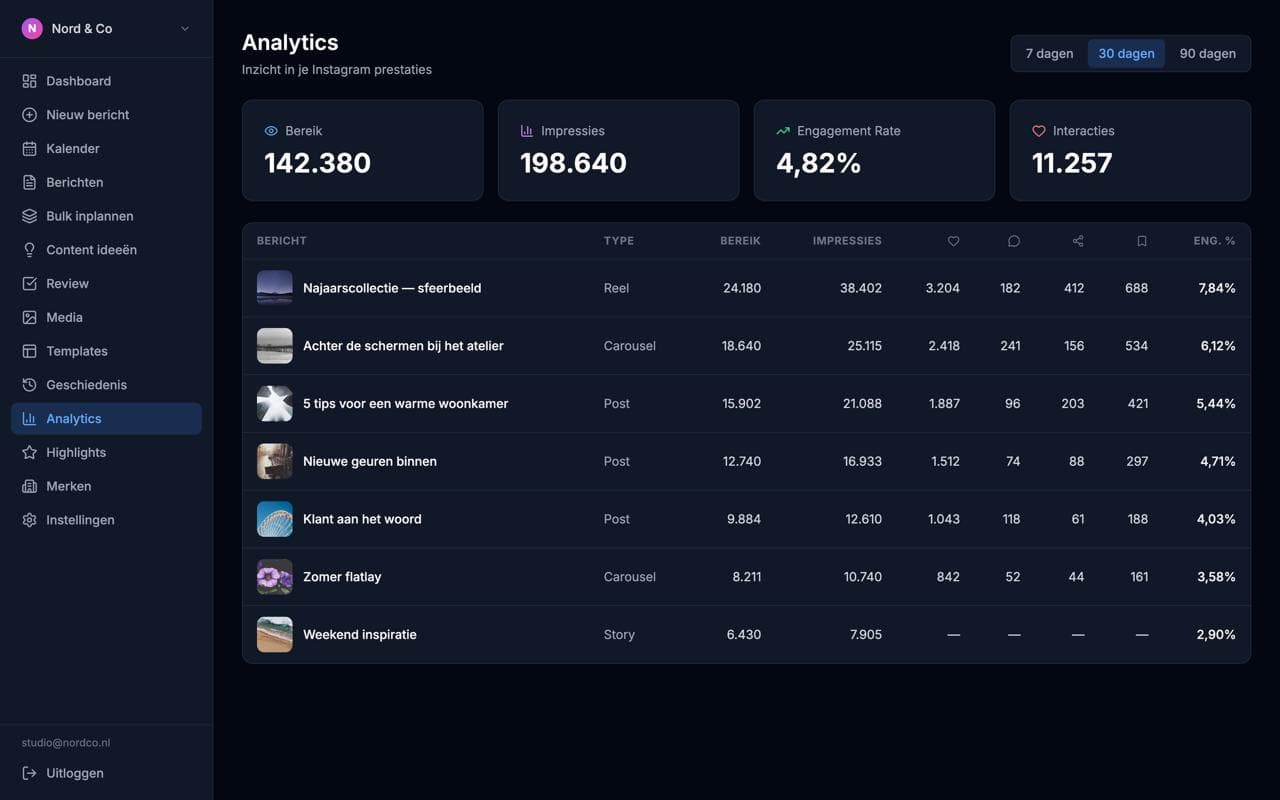Click the shares column header icon
Screen dimensions: 1280x800
point(1078,241)
